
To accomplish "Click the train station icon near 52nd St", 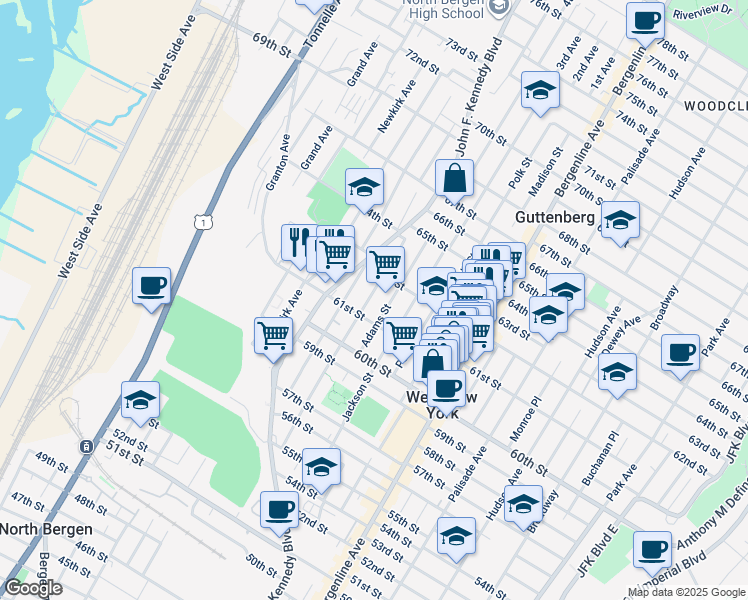I will click(87, 445).
